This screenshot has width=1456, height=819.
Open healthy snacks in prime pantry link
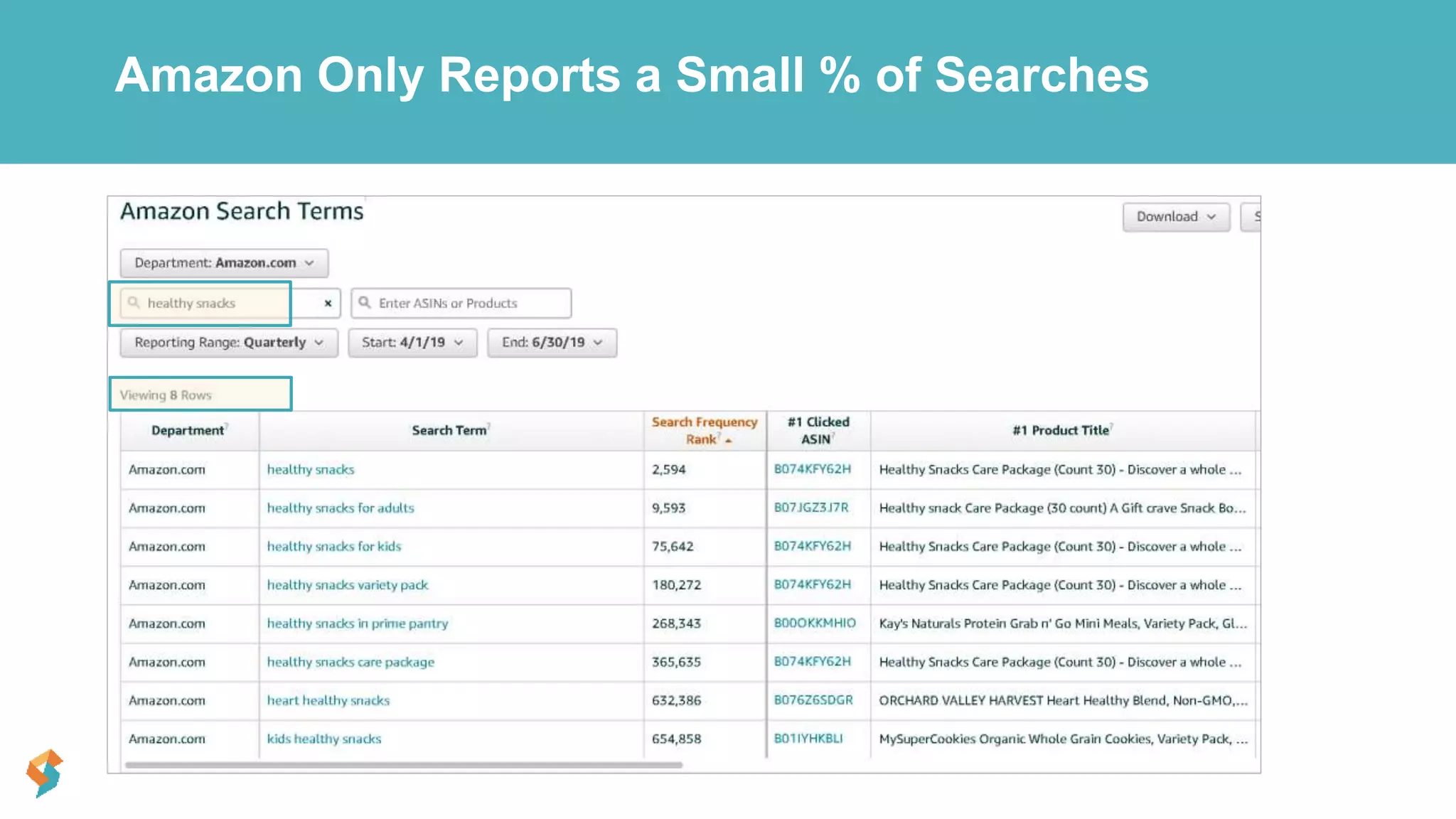(x=358, y=623)
